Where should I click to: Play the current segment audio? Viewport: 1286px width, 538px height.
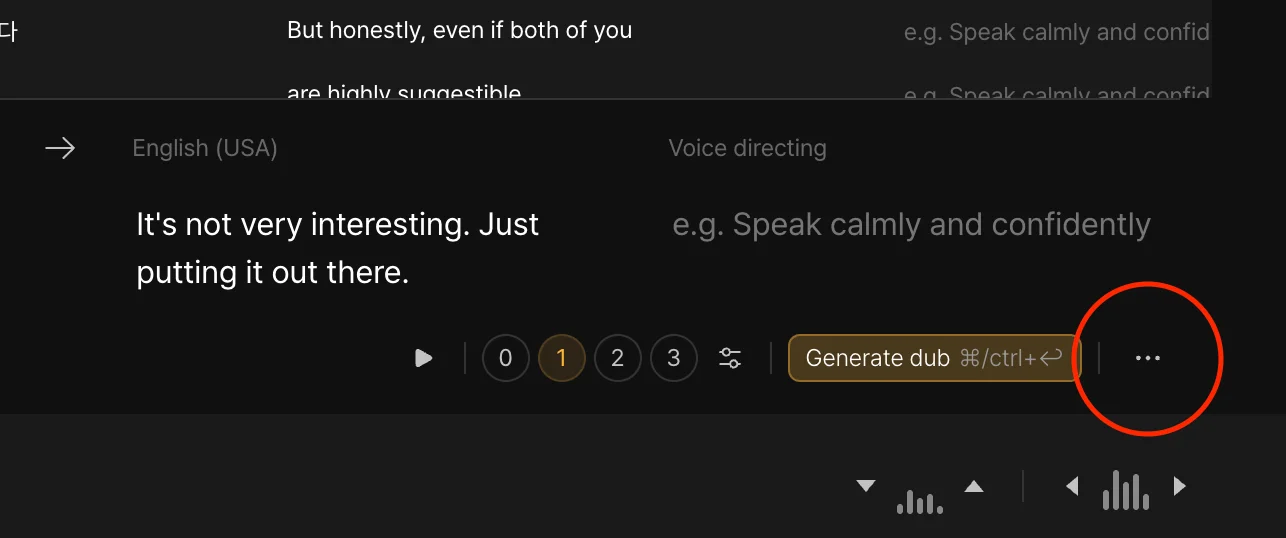(424, 358)
